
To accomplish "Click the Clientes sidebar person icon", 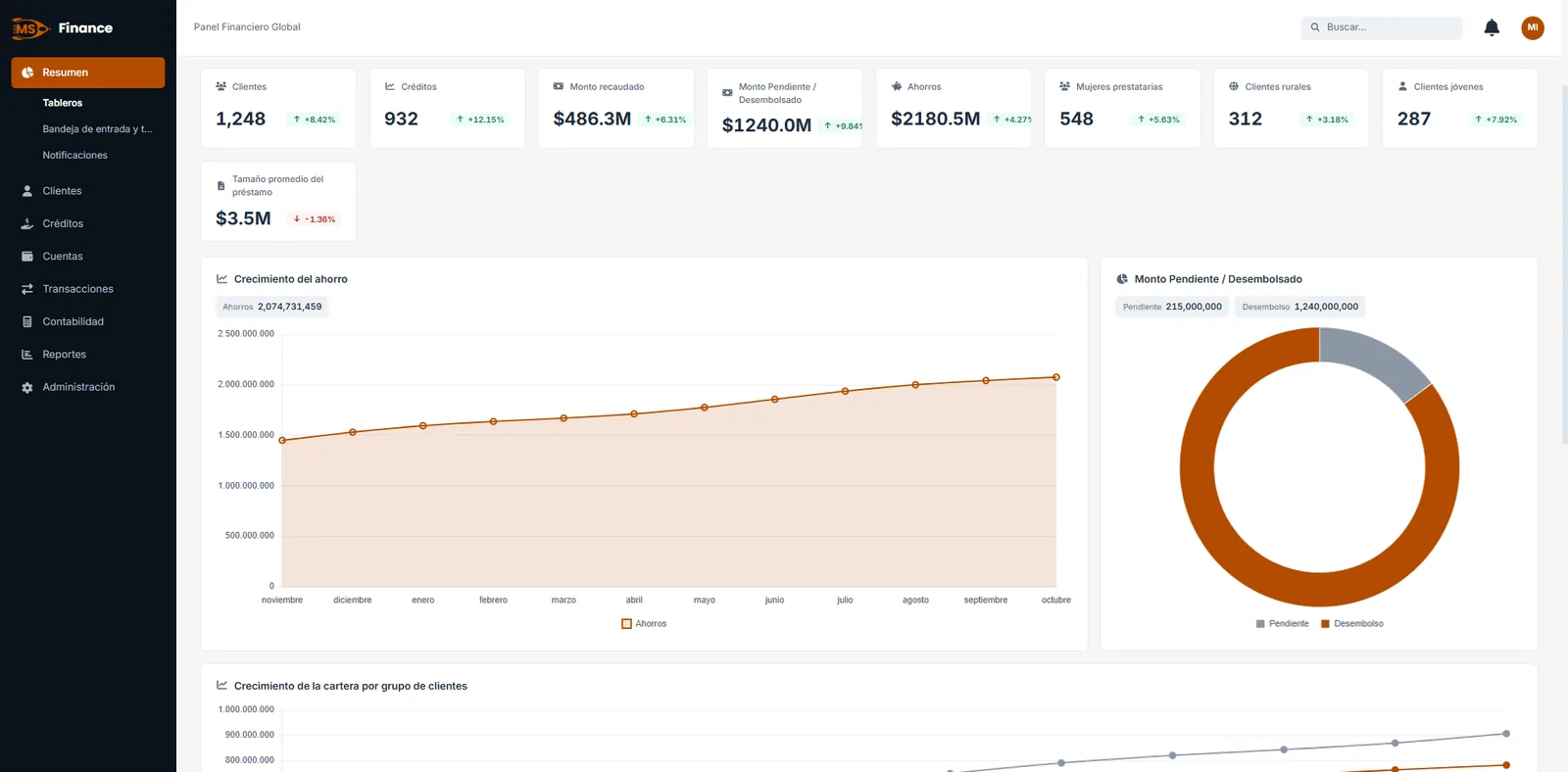I will 27,191.
